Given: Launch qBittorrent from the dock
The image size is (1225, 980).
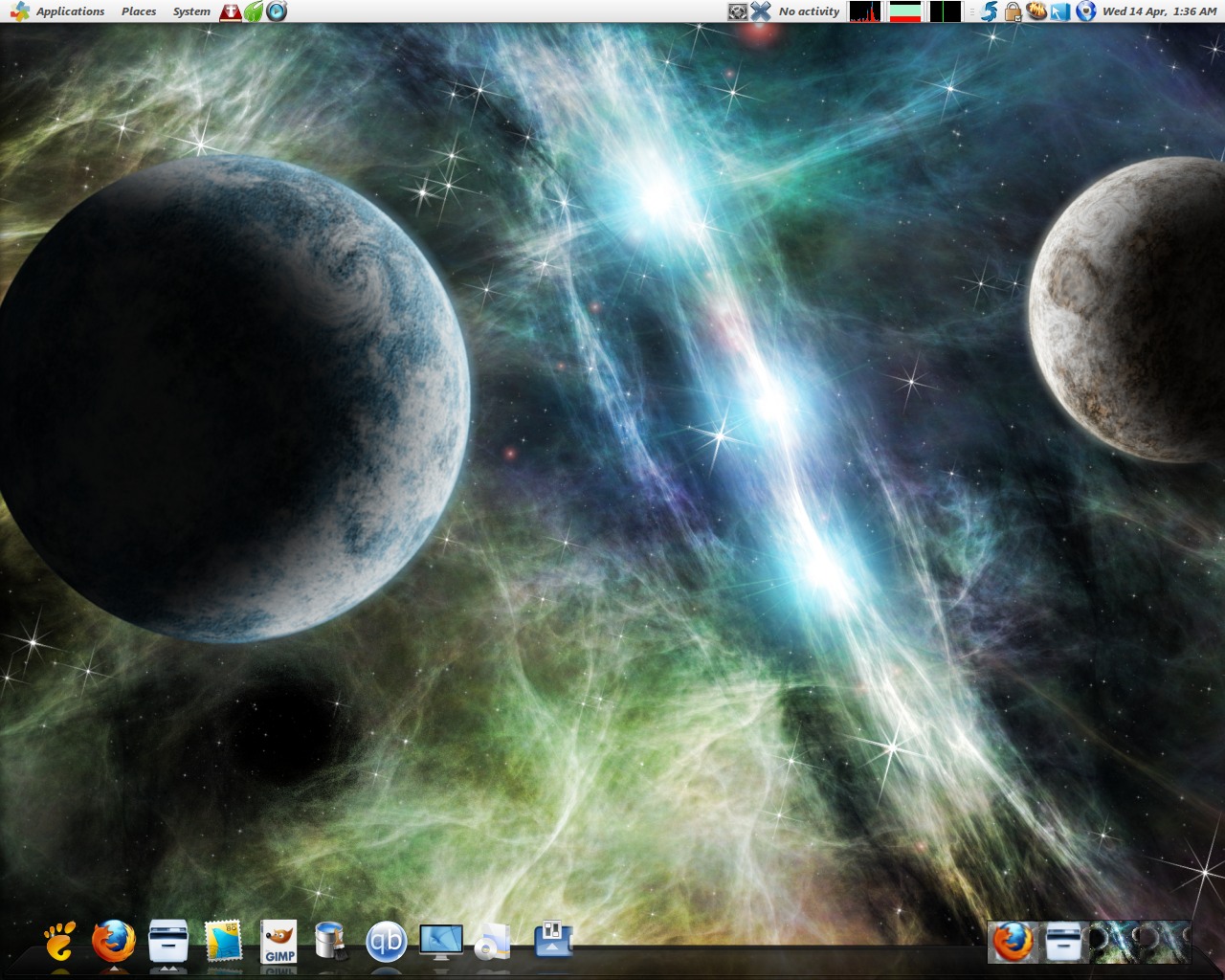Looking at the screenshot, I should (x=387, y=942).
